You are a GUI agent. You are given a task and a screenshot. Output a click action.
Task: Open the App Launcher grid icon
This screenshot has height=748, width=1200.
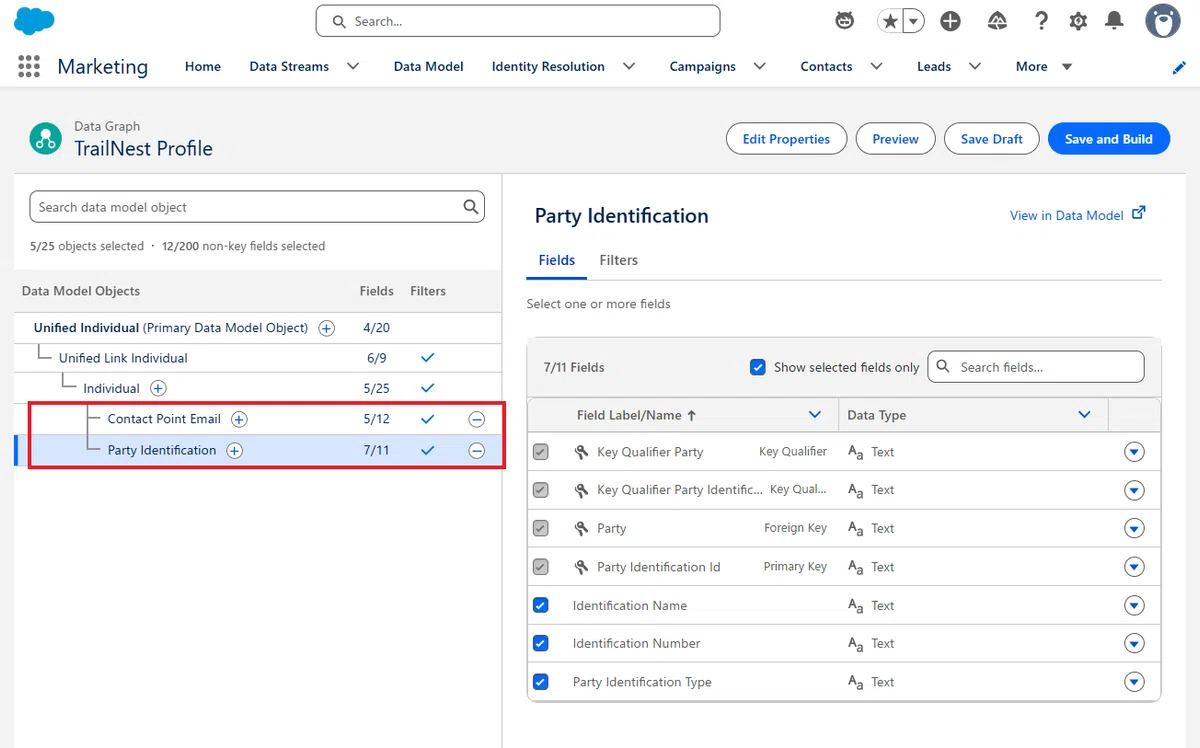(29, 66)
